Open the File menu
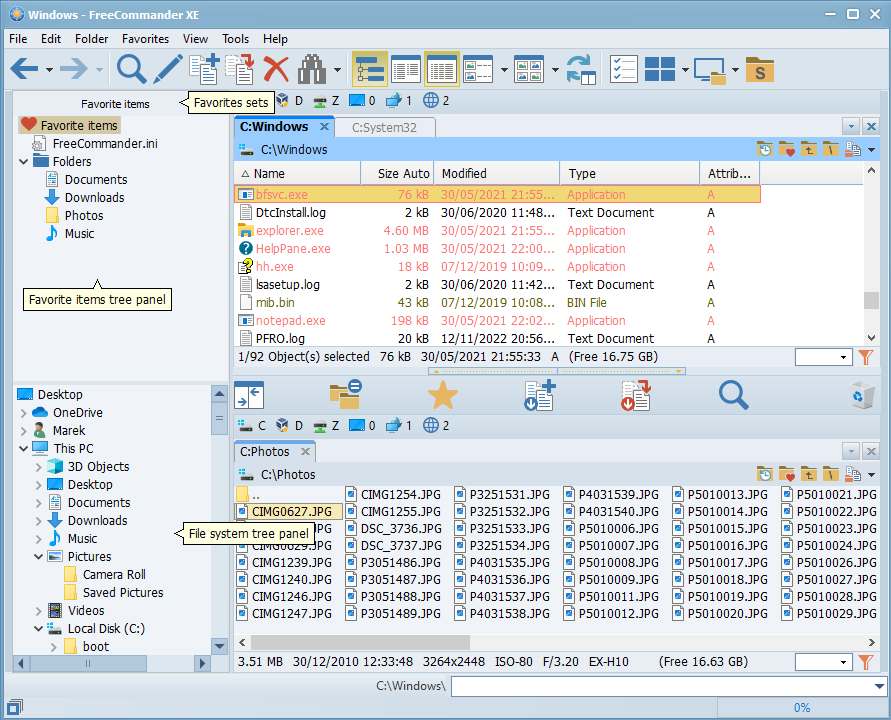Screen dimensions: 891x720 (x=18, y=39)
